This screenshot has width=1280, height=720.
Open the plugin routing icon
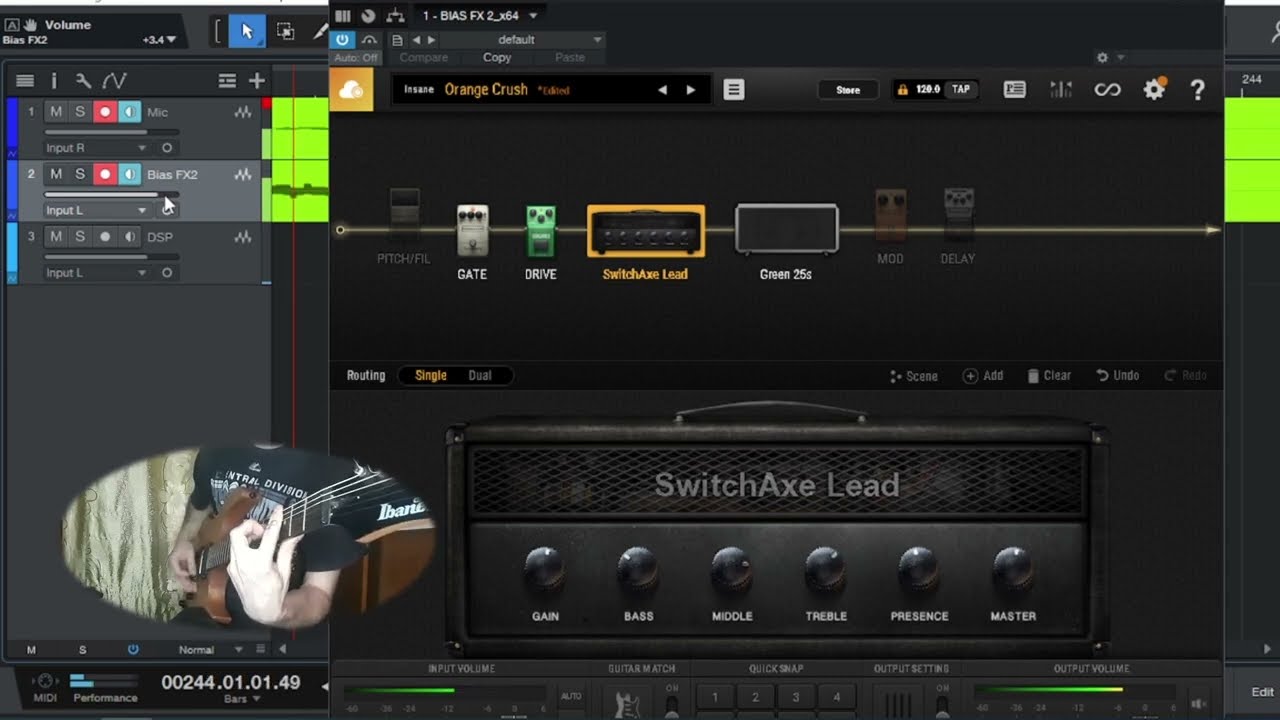(x=395, y=15)
